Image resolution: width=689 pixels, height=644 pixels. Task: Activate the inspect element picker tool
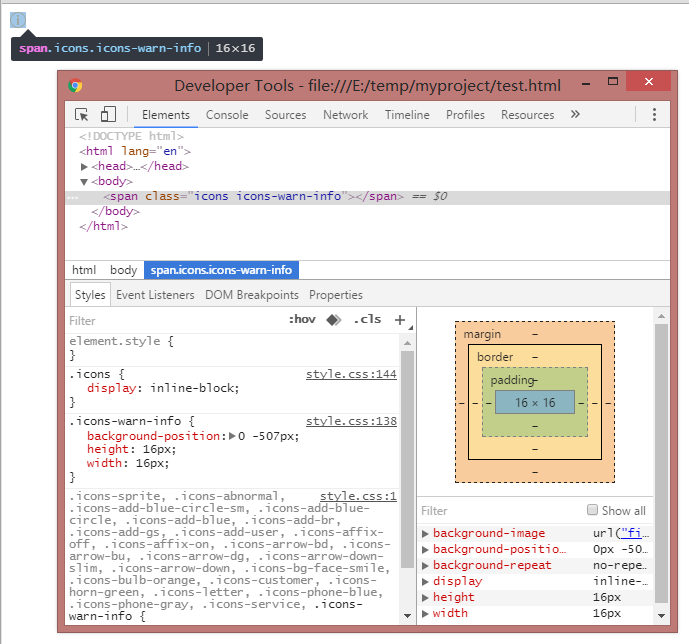82,115
